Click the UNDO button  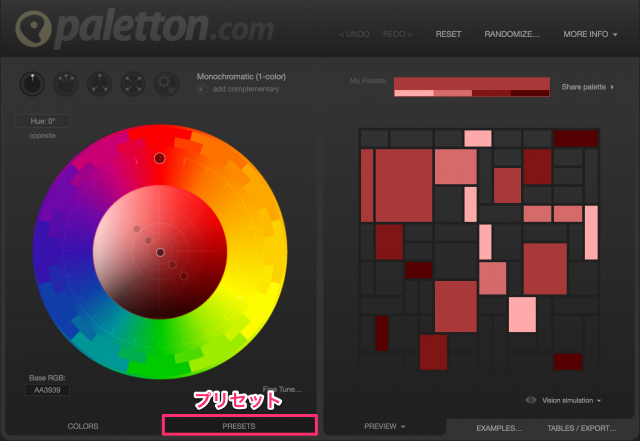coord(354,34)
